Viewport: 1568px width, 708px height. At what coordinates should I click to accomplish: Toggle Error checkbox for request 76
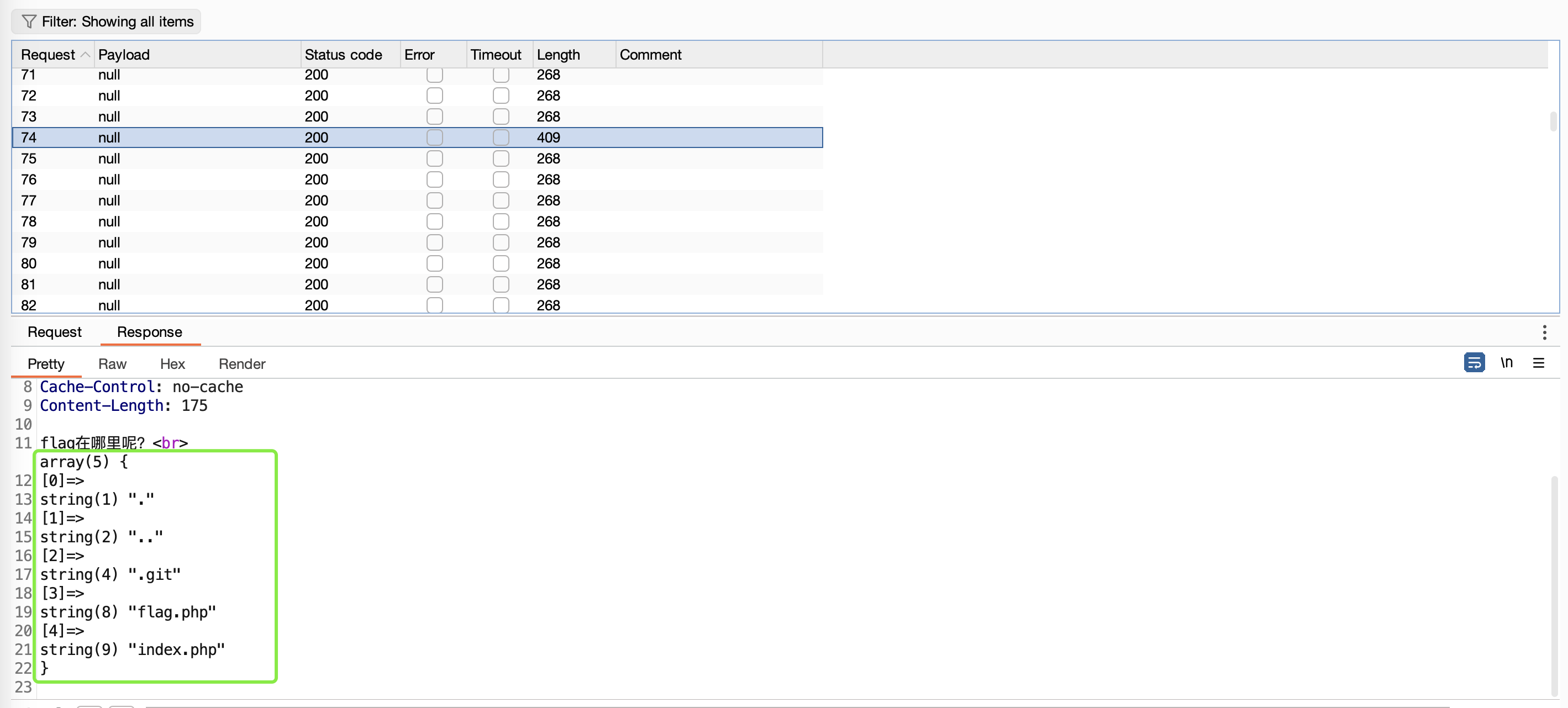coord(435,179)
